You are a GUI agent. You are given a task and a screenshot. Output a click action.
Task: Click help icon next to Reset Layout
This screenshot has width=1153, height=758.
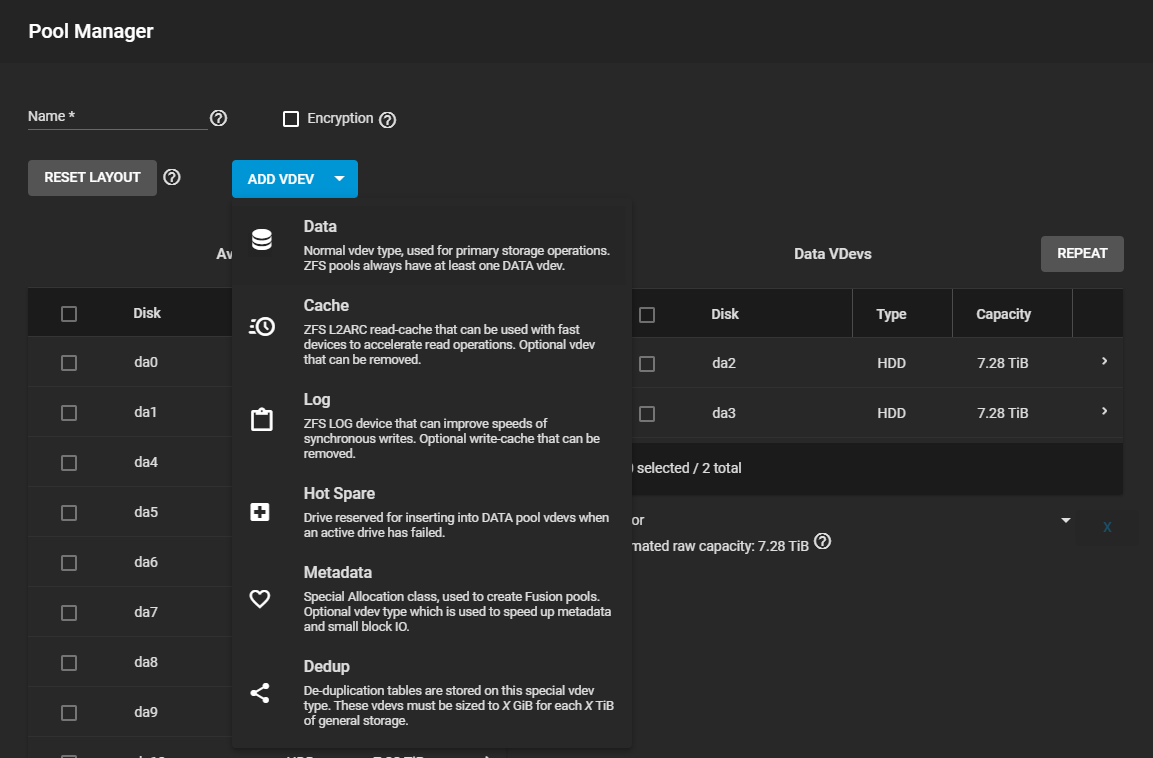coord(172,177)
